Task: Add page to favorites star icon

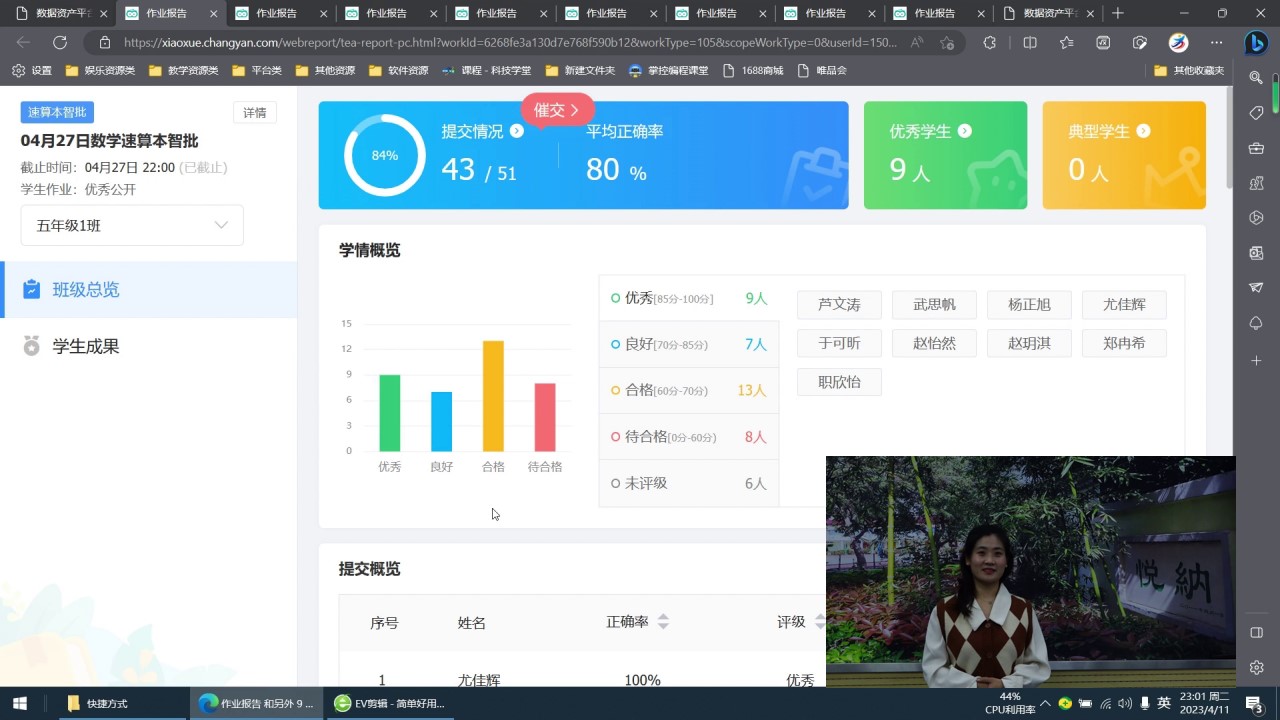Action: pos(947,43)
